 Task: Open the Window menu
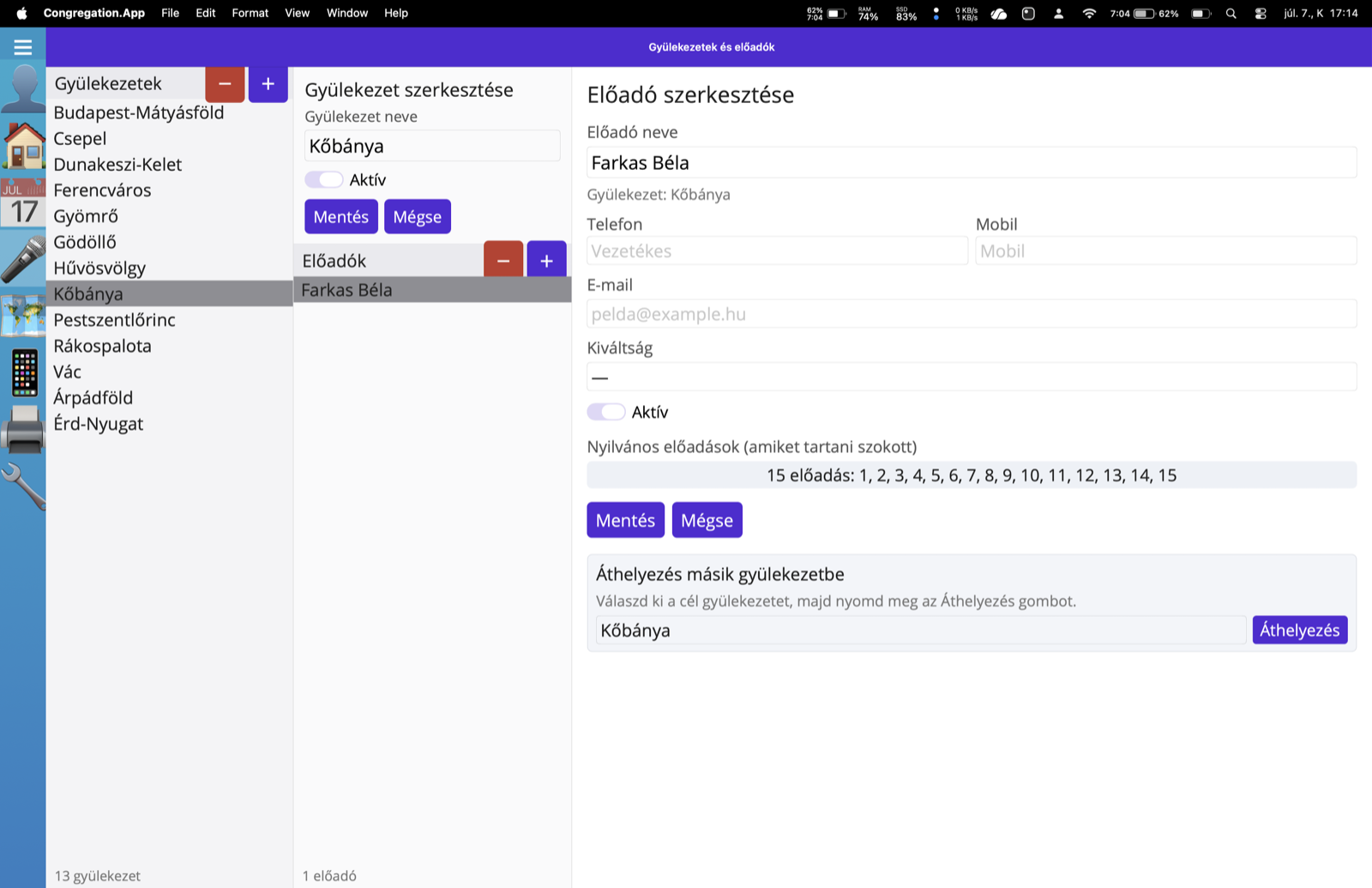pos(347,13)
